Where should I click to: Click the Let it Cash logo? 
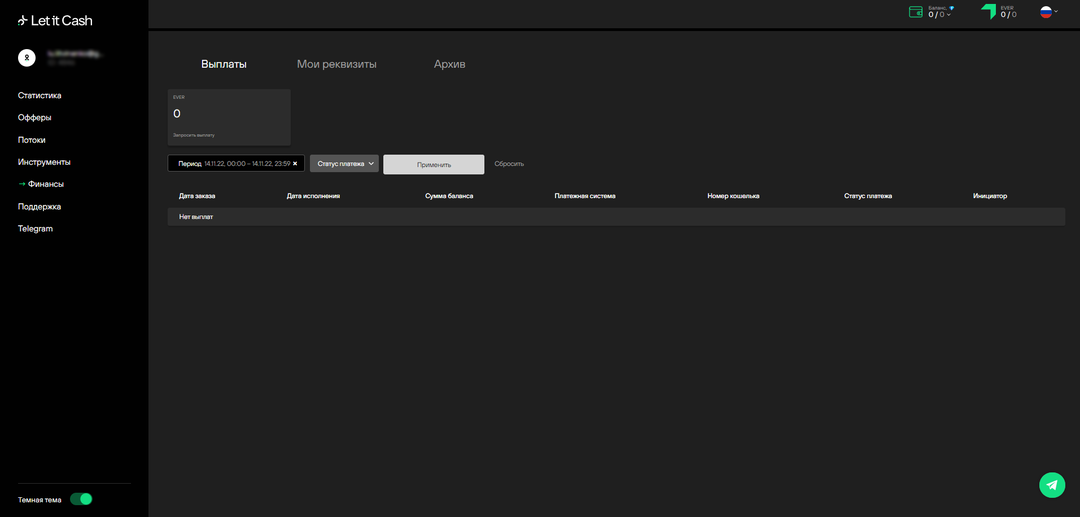55,20
